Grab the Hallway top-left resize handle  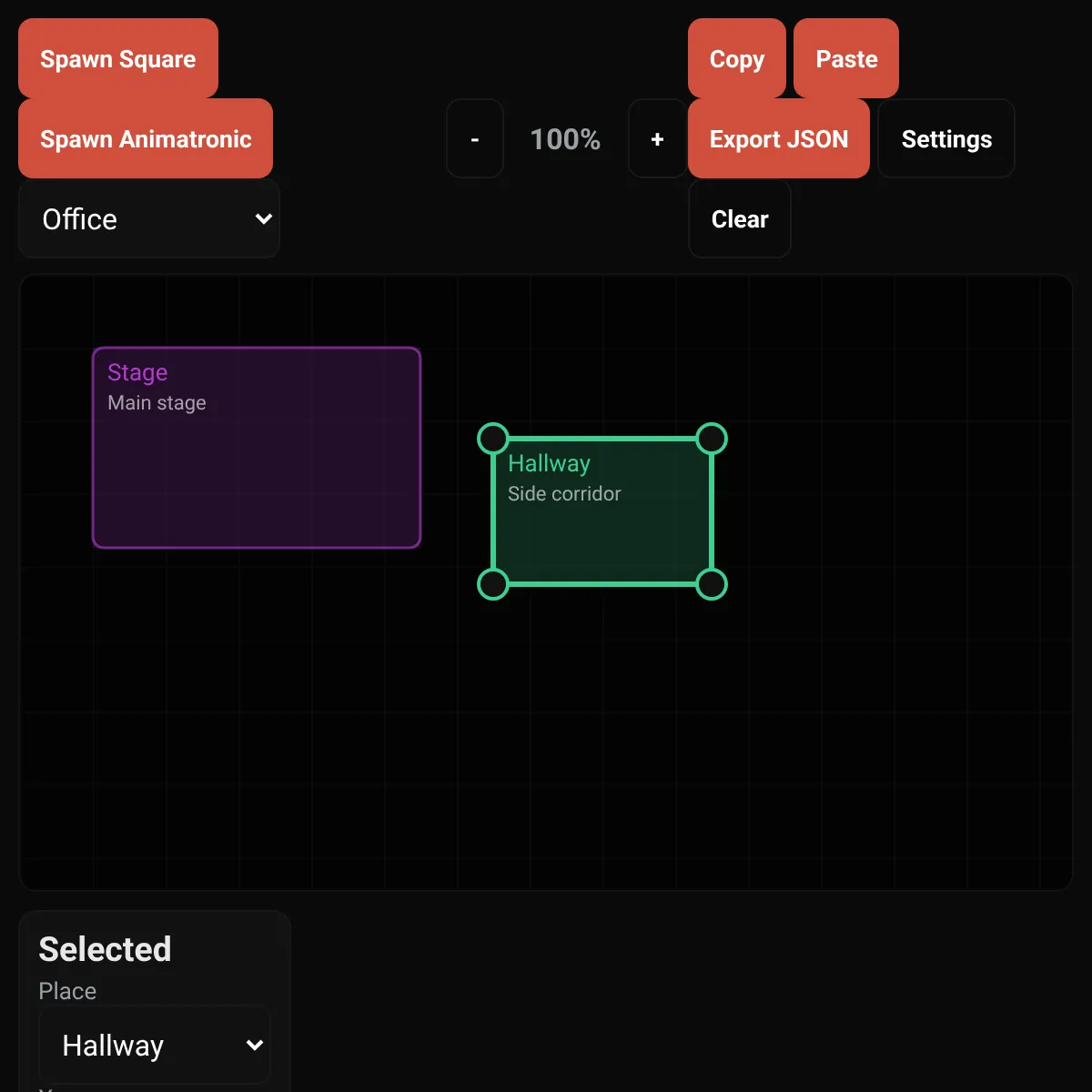point(493,439)
